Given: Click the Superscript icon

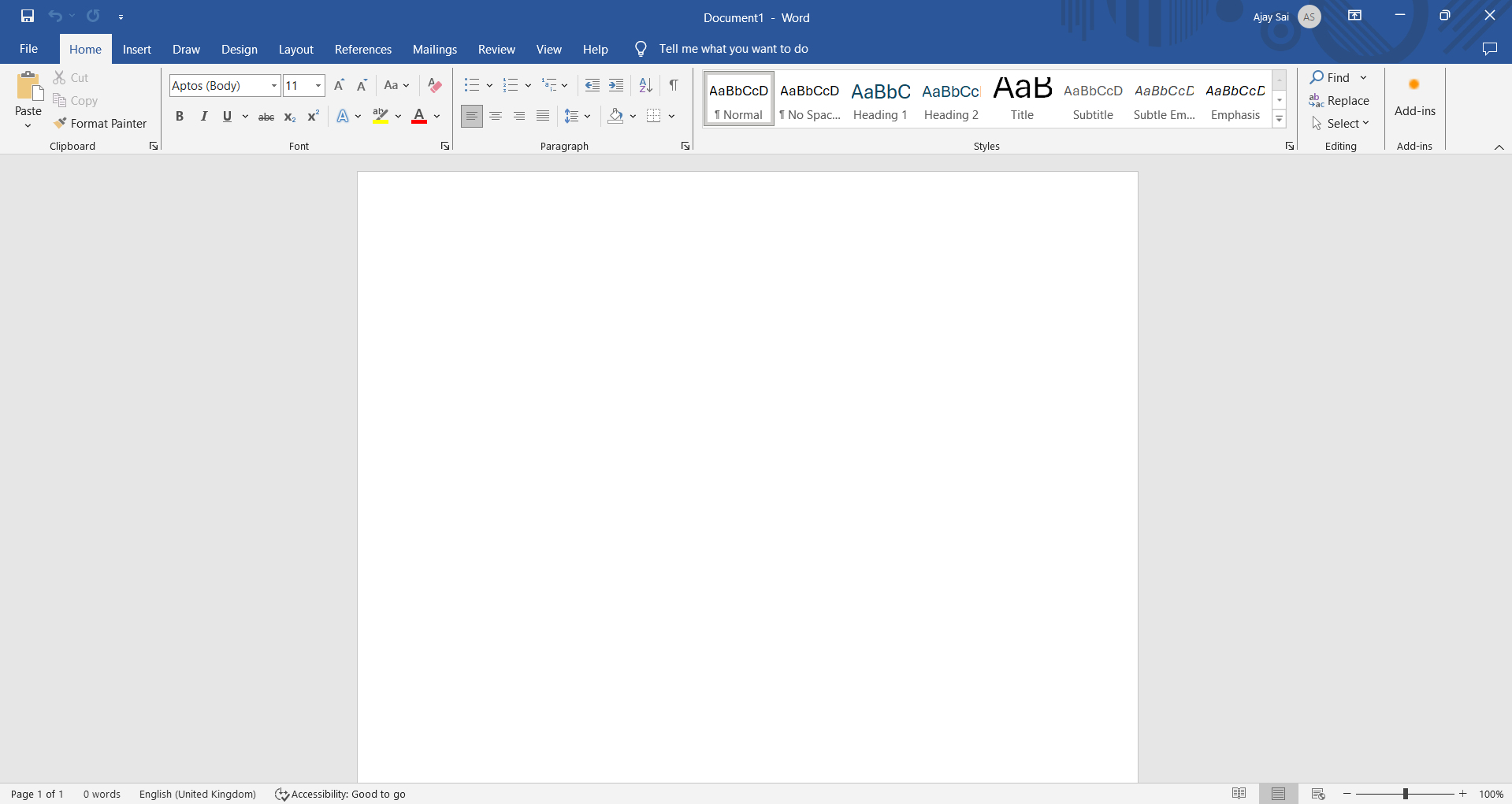Looking at the screenshot, I should (313, 116).
